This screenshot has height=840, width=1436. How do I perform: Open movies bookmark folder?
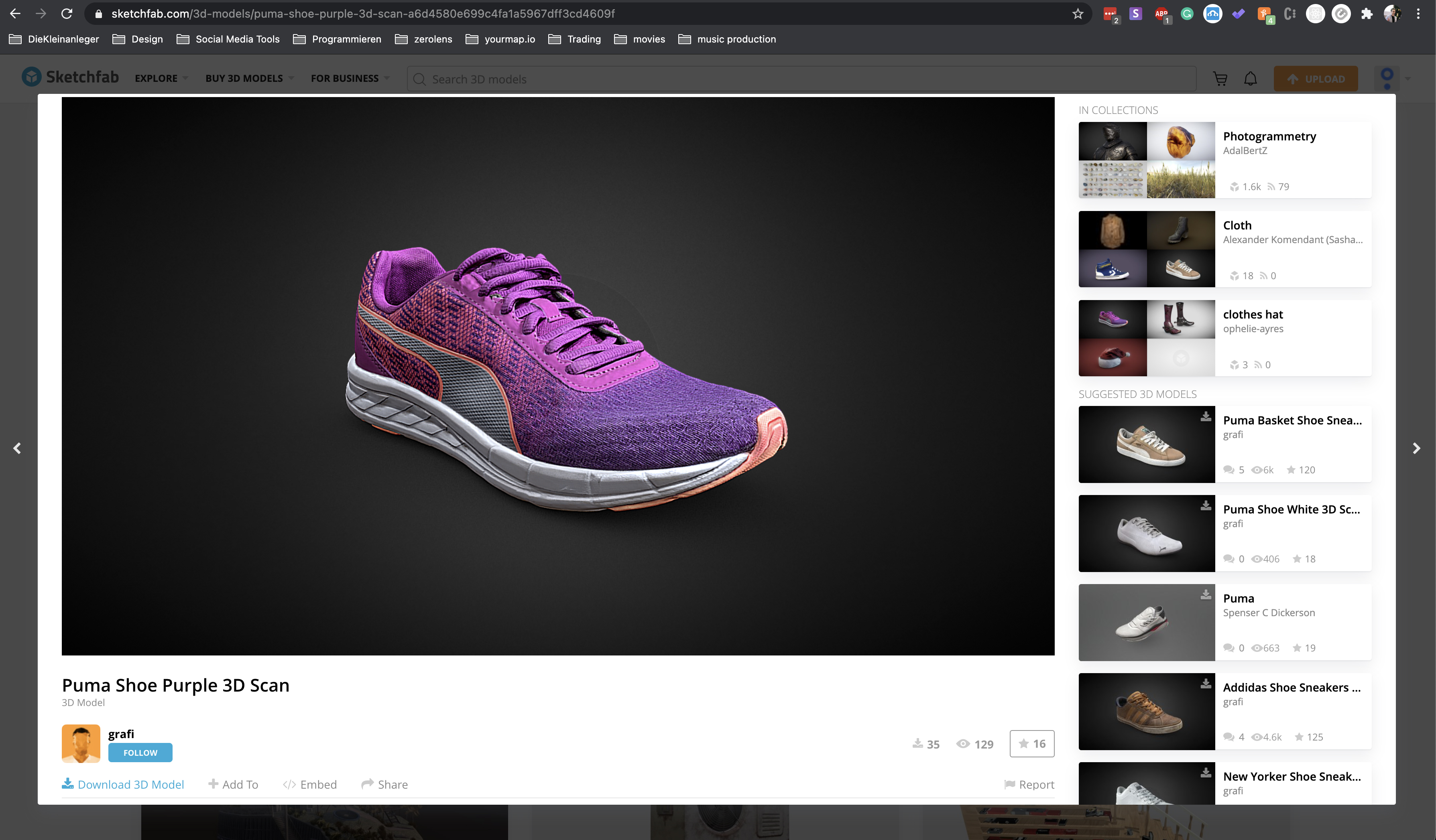(x=639, y=39)
